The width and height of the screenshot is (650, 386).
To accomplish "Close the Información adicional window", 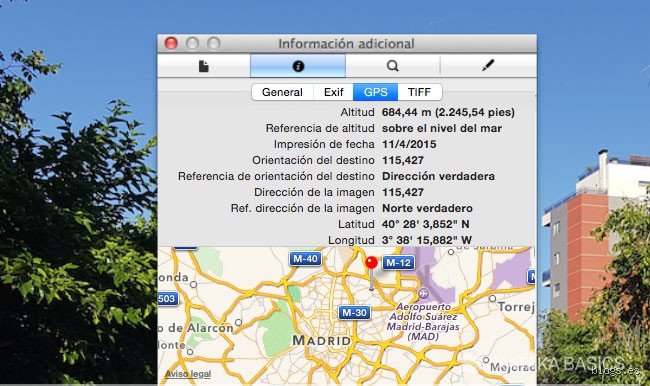I will [x=171, y=43].
